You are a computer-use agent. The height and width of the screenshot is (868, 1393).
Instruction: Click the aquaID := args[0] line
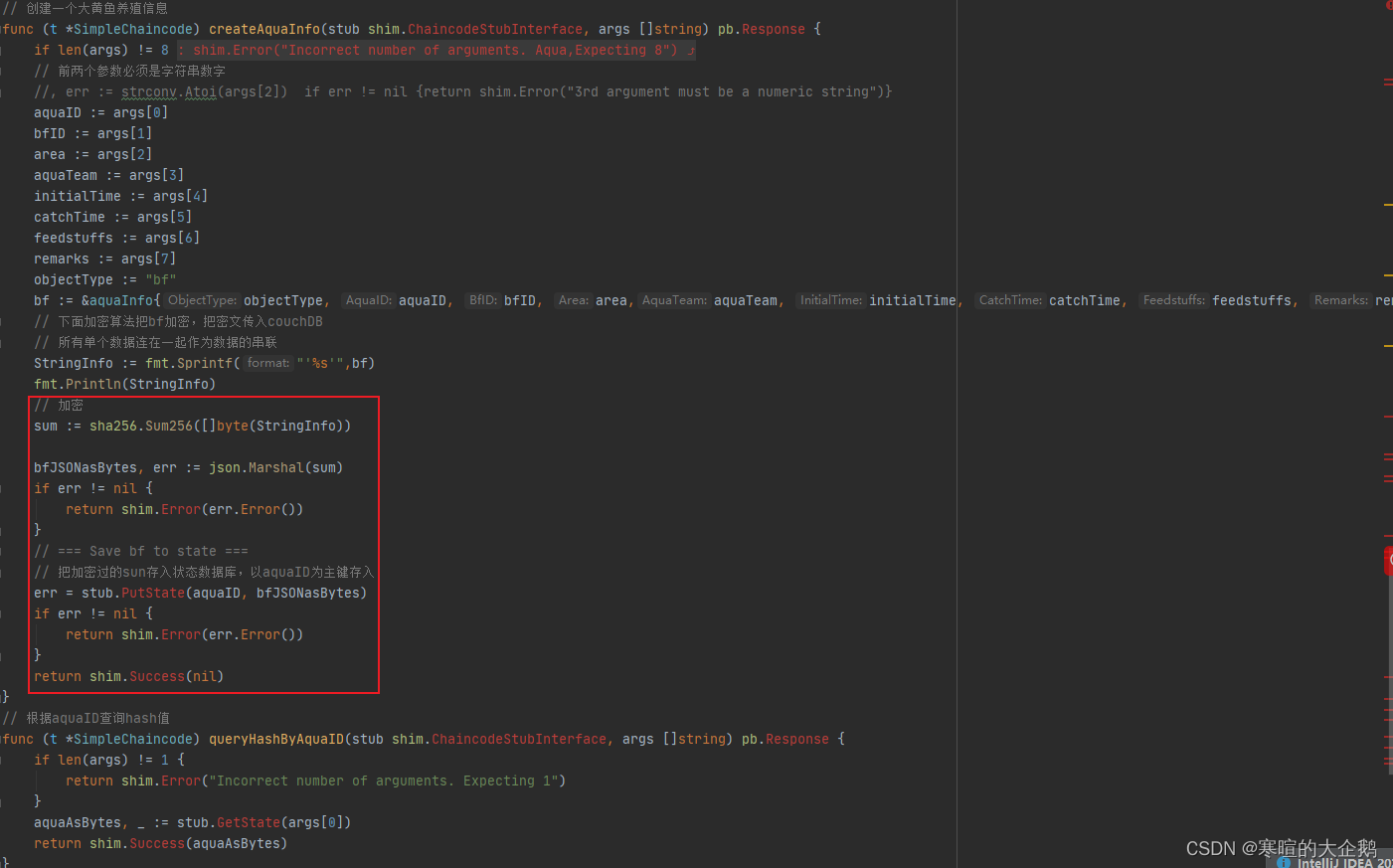click(100, 112)
